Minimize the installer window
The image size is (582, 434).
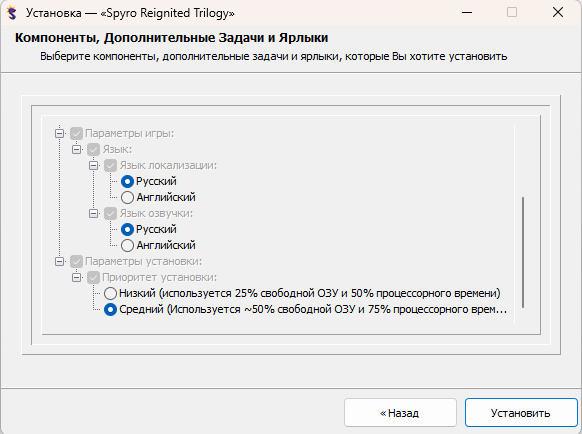click(x=467, y=13)
